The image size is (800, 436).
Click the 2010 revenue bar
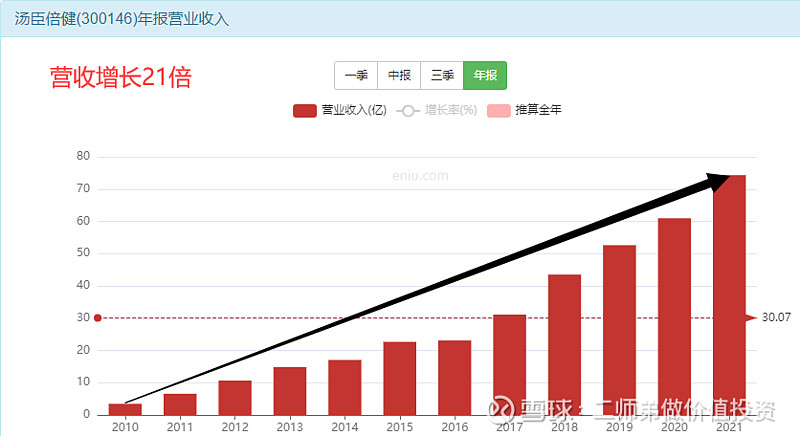[x=125, y=409]
